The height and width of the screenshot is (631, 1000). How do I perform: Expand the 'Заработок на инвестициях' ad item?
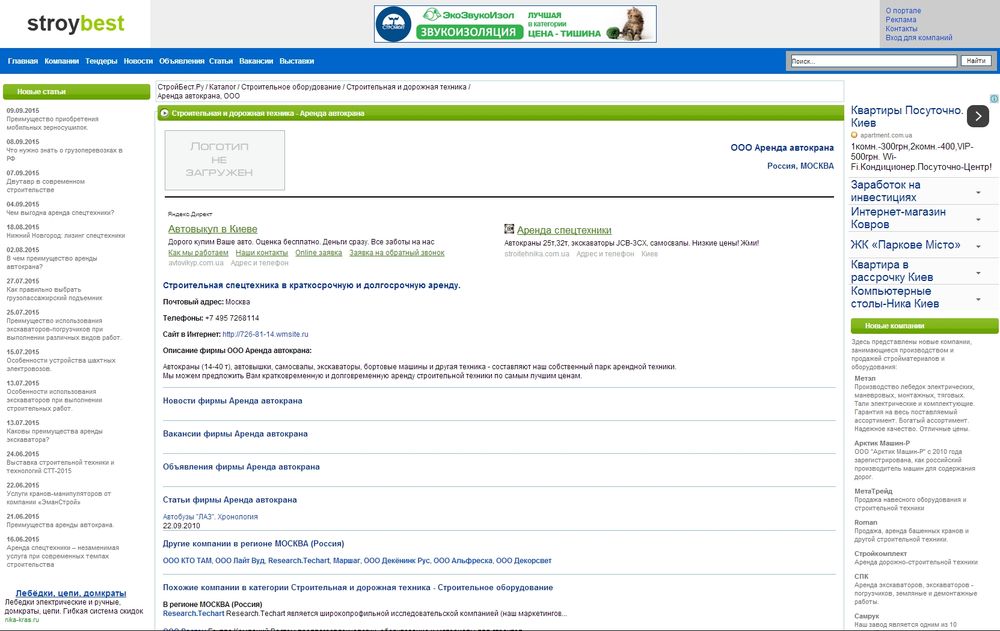pos(978,192)
